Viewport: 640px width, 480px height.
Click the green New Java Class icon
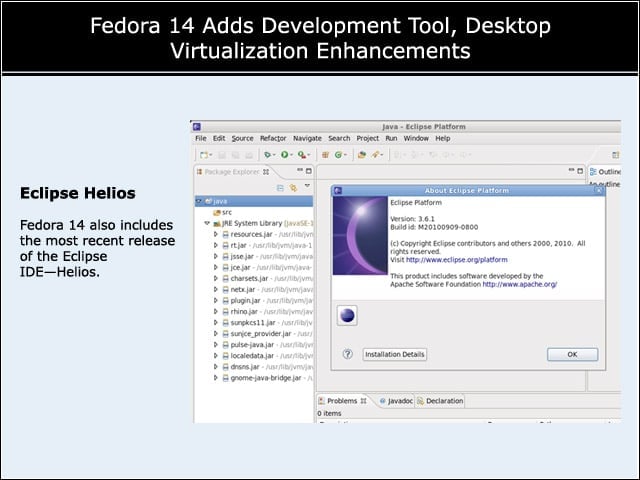click(x=338, y=155)
